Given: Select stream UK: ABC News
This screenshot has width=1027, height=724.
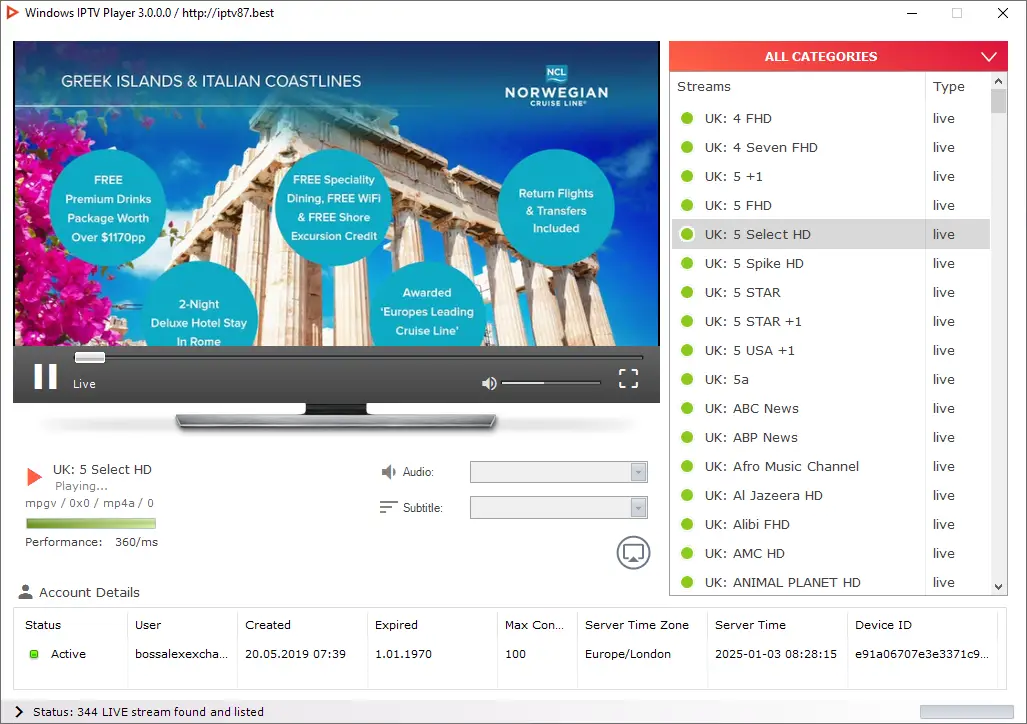Looking at the screenshot, I should pos(831,408).
